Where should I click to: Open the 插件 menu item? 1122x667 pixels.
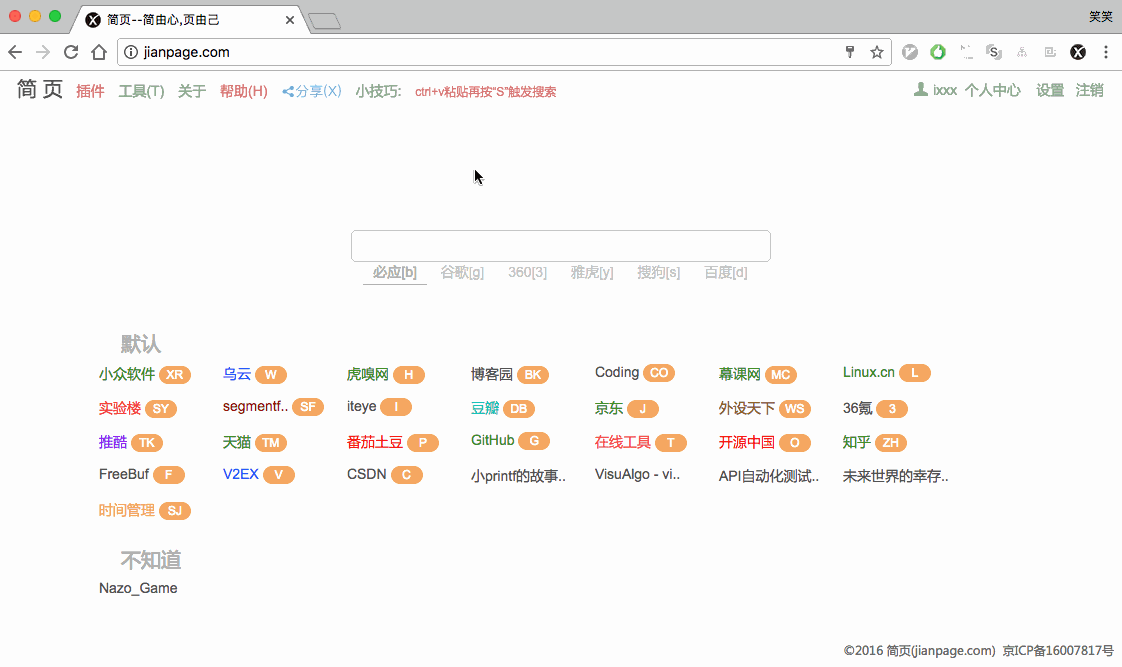pos(90,91)
